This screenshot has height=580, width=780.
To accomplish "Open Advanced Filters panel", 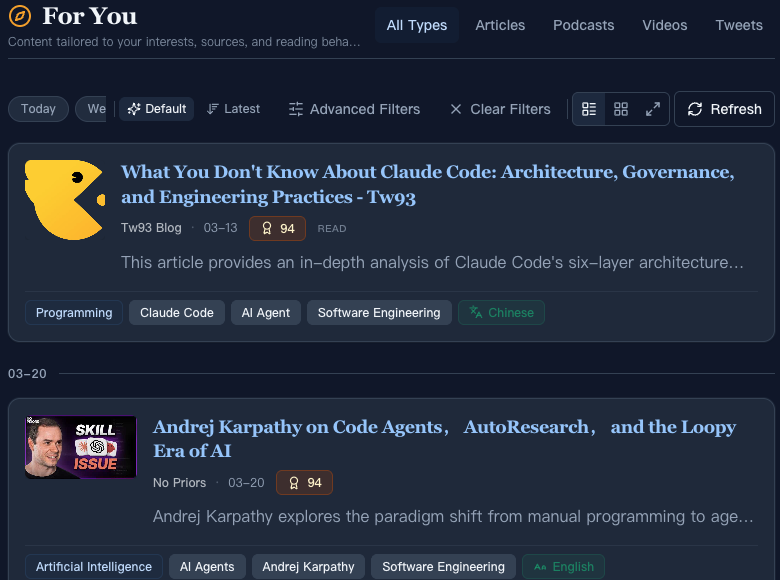I will pyautogui.click(x=354, y=109).
